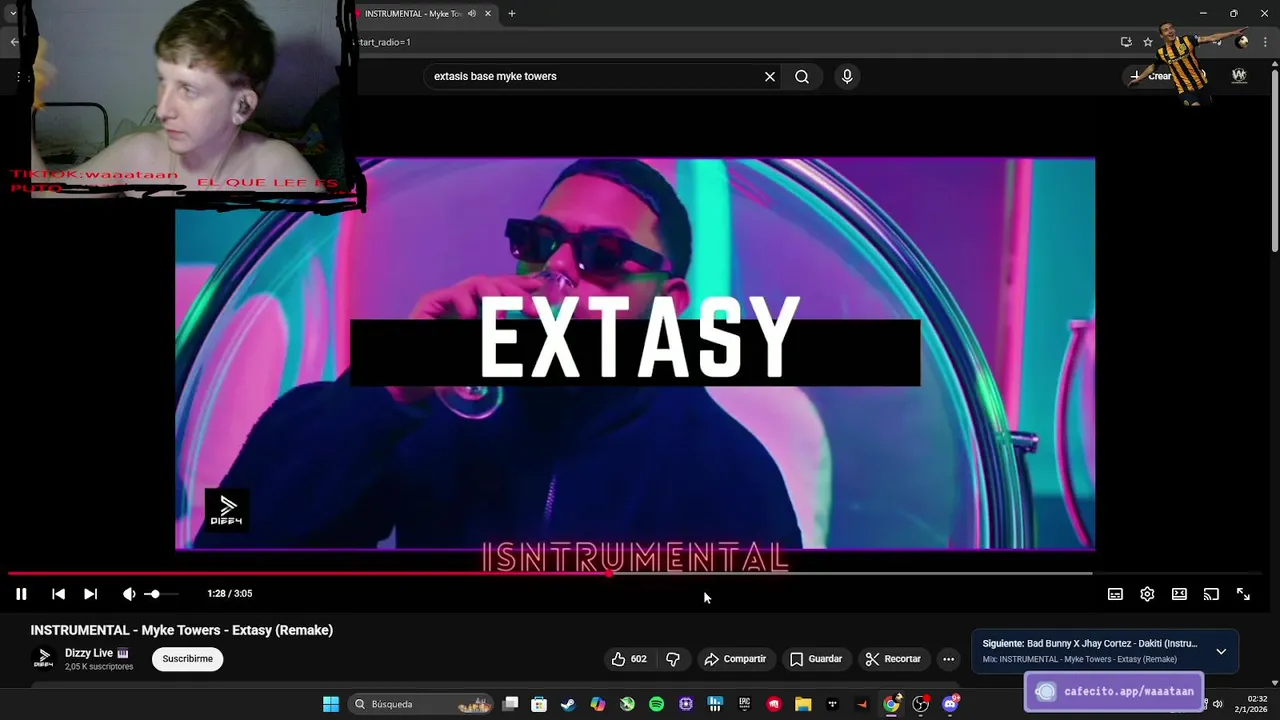Adjust the volume slider handle

click(154, 594)
